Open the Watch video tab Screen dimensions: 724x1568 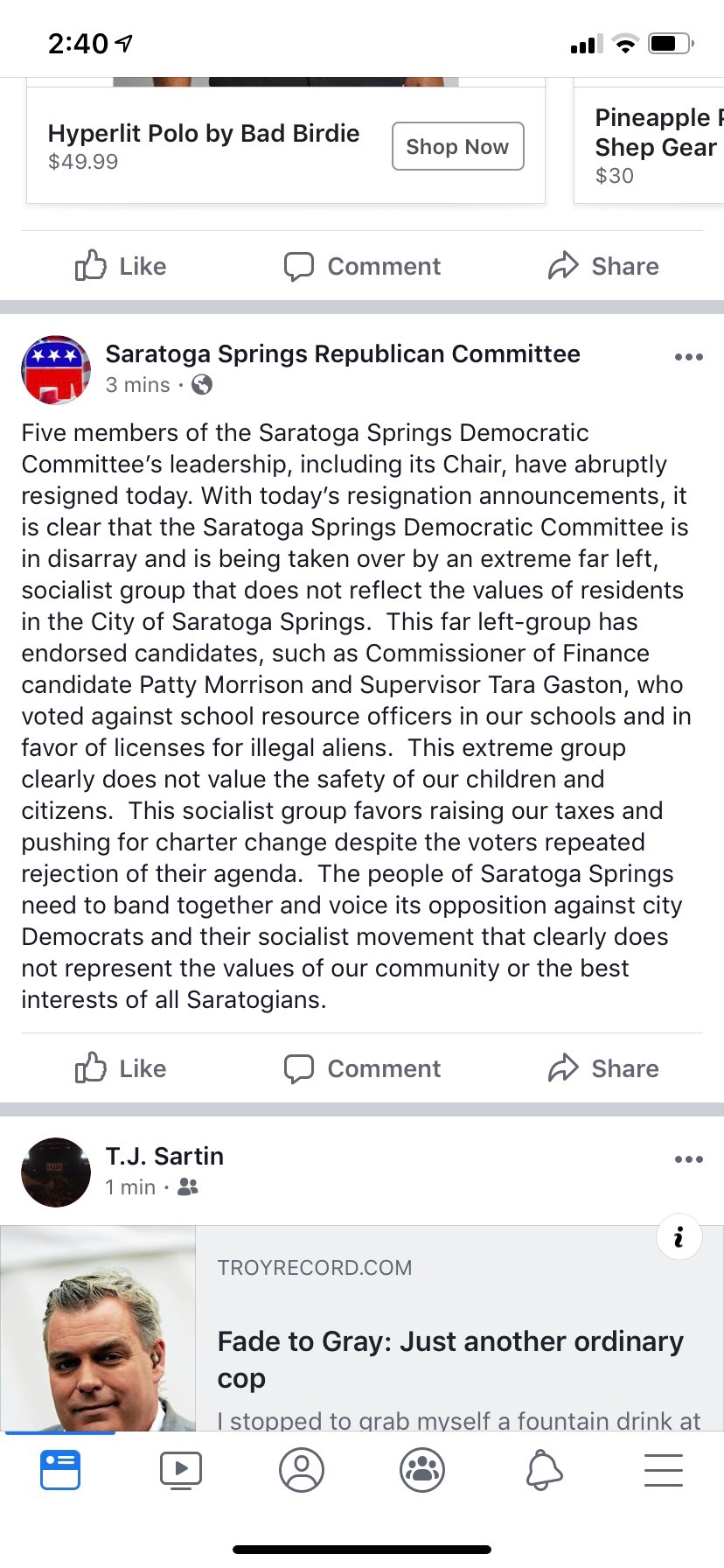pyautogui.click(x=181, y=1470)
